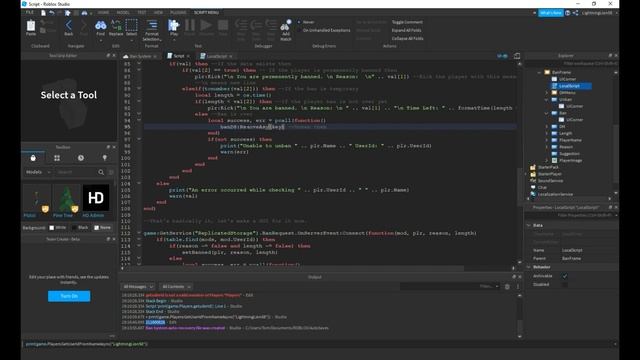Click Toggle Comment action

(407, 22)
